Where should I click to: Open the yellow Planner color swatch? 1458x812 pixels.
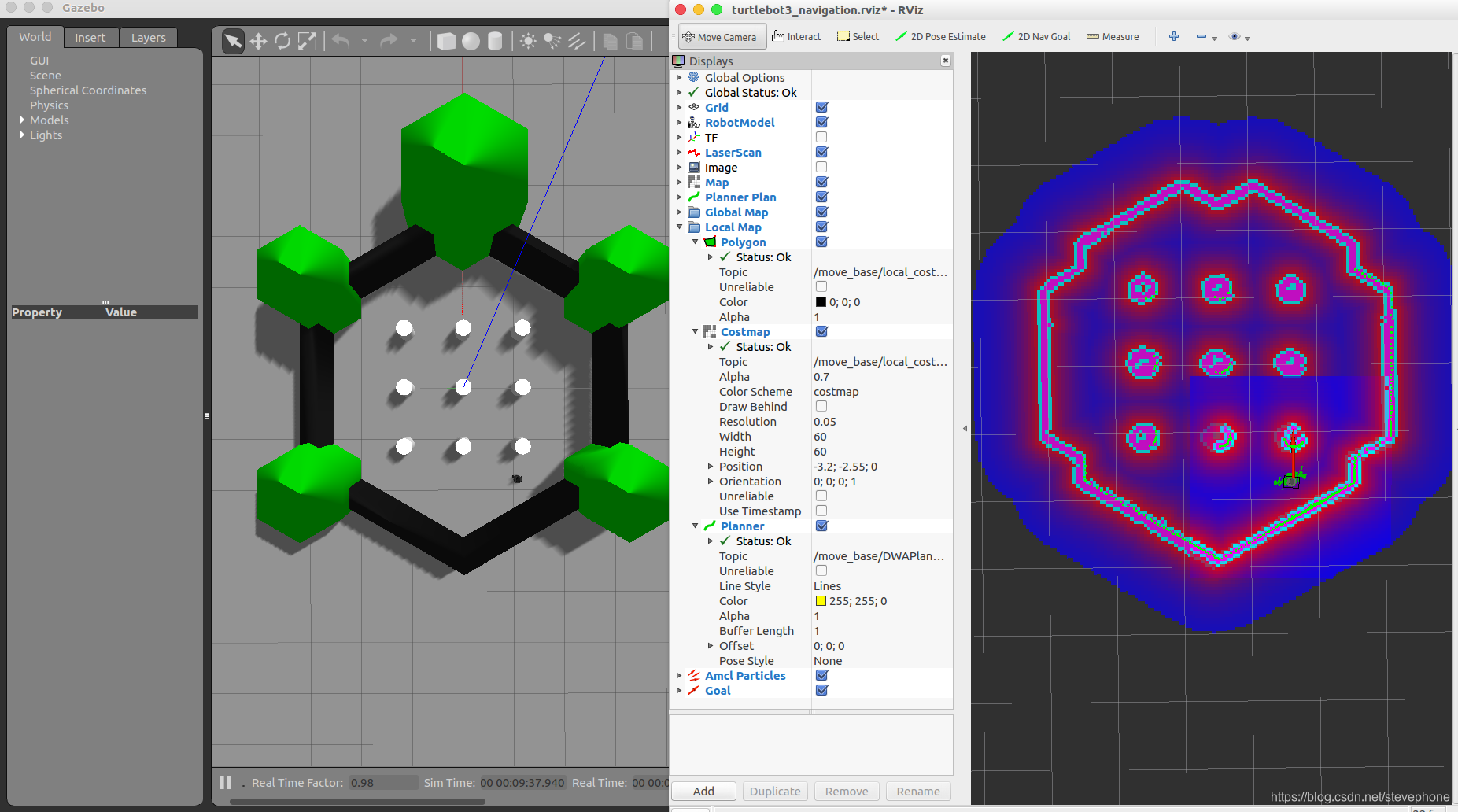point(821,600)
